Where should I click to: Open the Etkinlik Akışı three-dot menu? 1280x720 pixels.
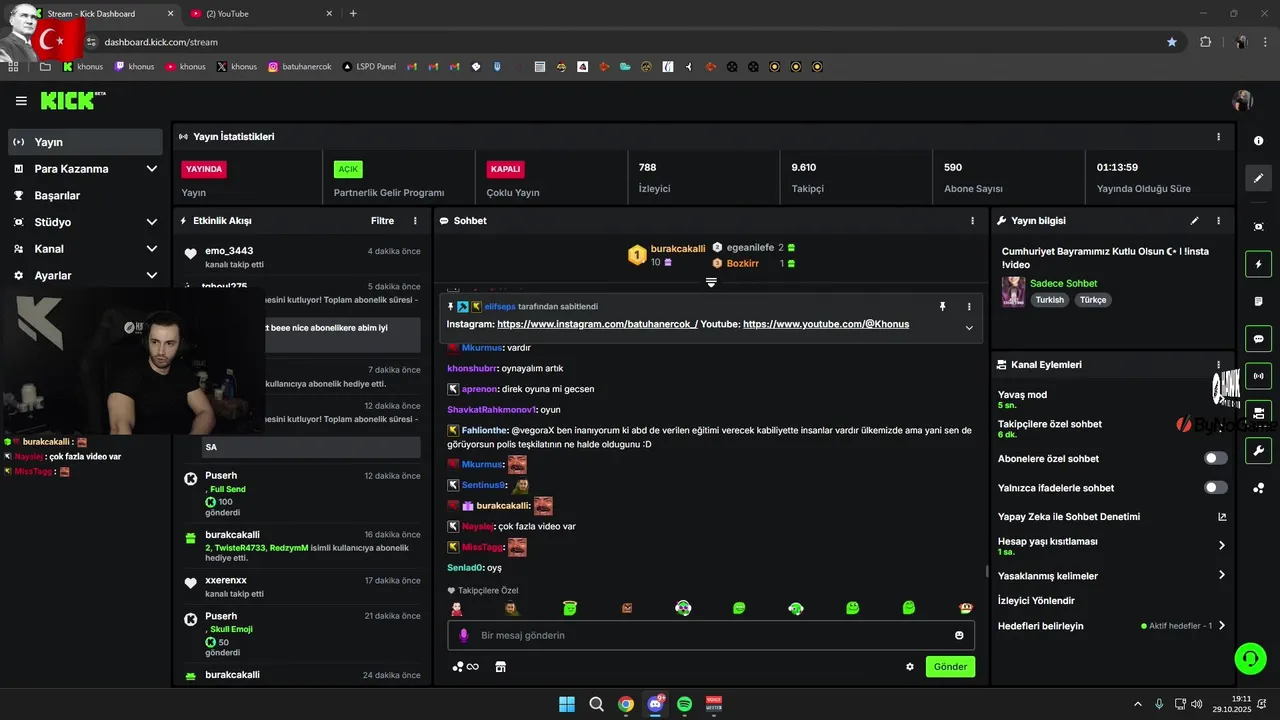tap(415, 221)
